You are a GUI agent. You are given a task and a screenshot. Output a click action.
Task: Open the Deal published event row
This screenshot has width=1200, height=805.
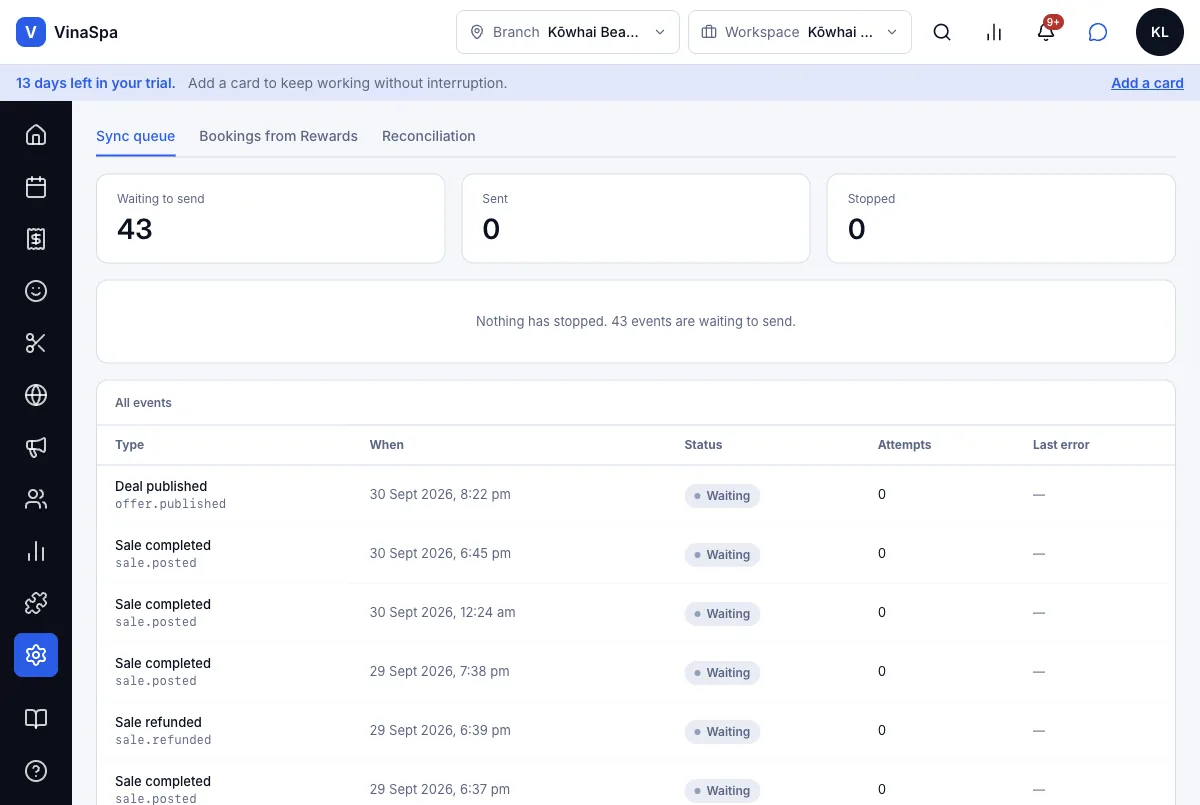tap(636, 495)
